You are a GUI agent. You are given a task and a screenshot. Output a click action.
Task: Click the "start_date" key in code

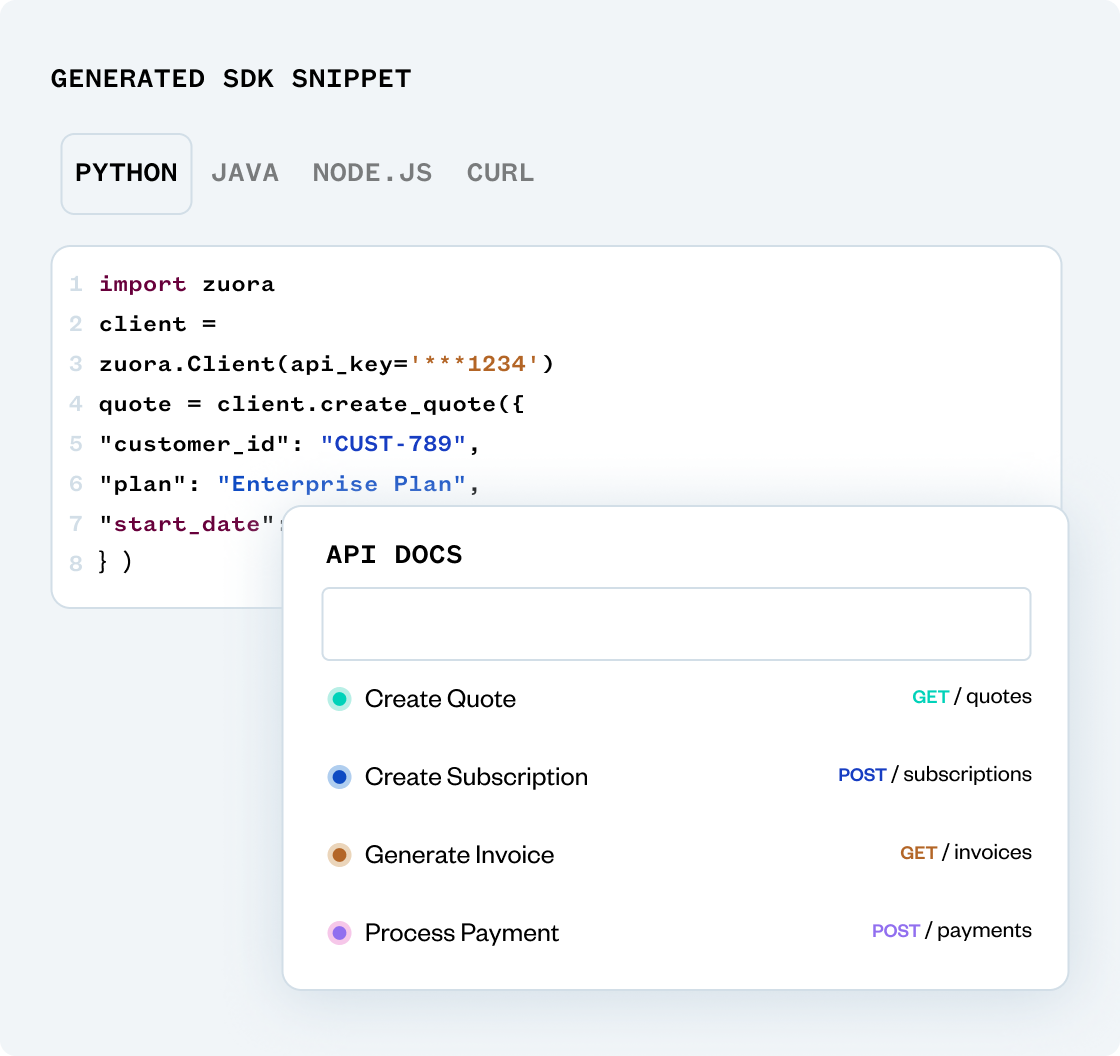pos(186,524)
